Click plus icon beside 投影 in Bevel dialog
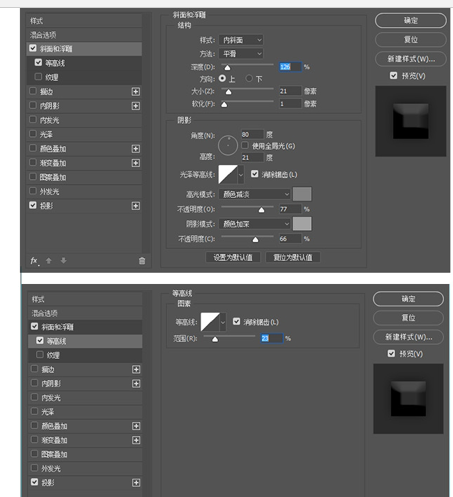Screen dimensions: 453x497 136,206
